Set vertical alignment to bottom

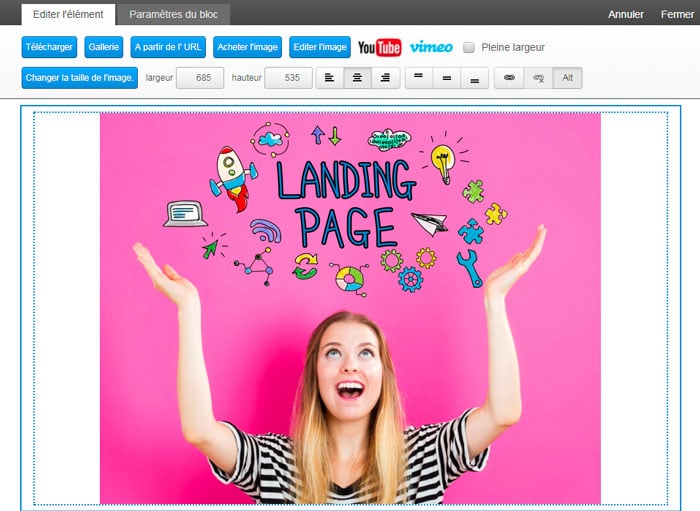(473, 78)
